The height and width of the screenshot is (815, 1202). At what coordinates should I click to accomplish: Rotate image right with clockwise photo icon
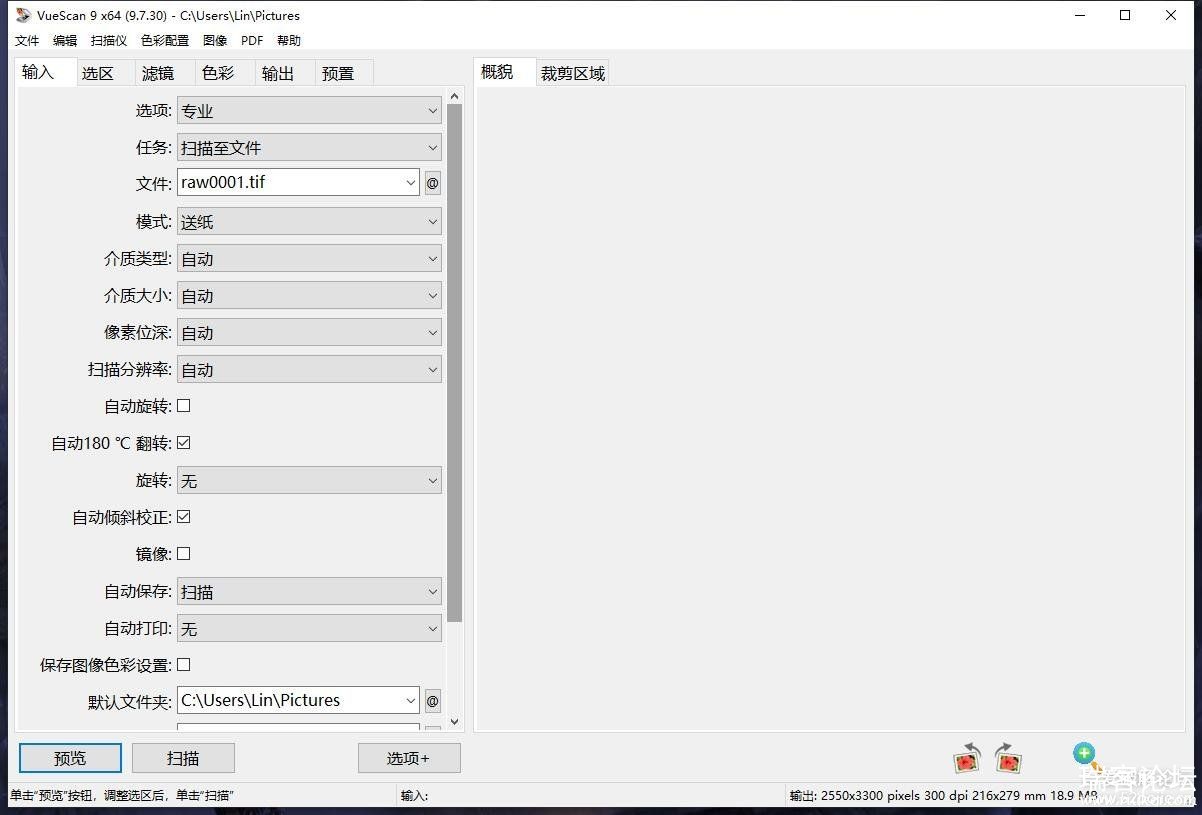[1009, 758]
